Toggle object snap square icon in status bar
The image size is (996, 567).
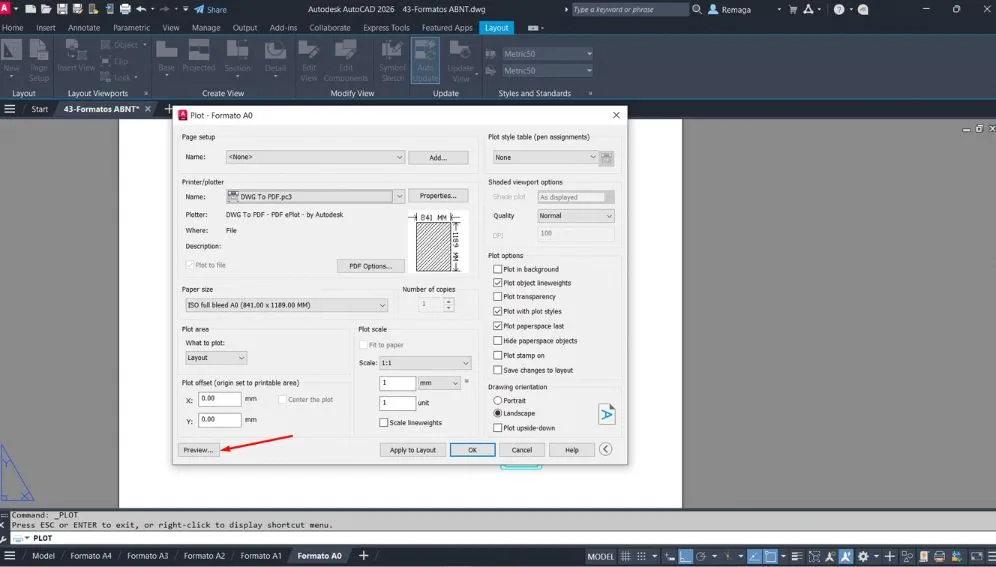click(x=770, y=556)
